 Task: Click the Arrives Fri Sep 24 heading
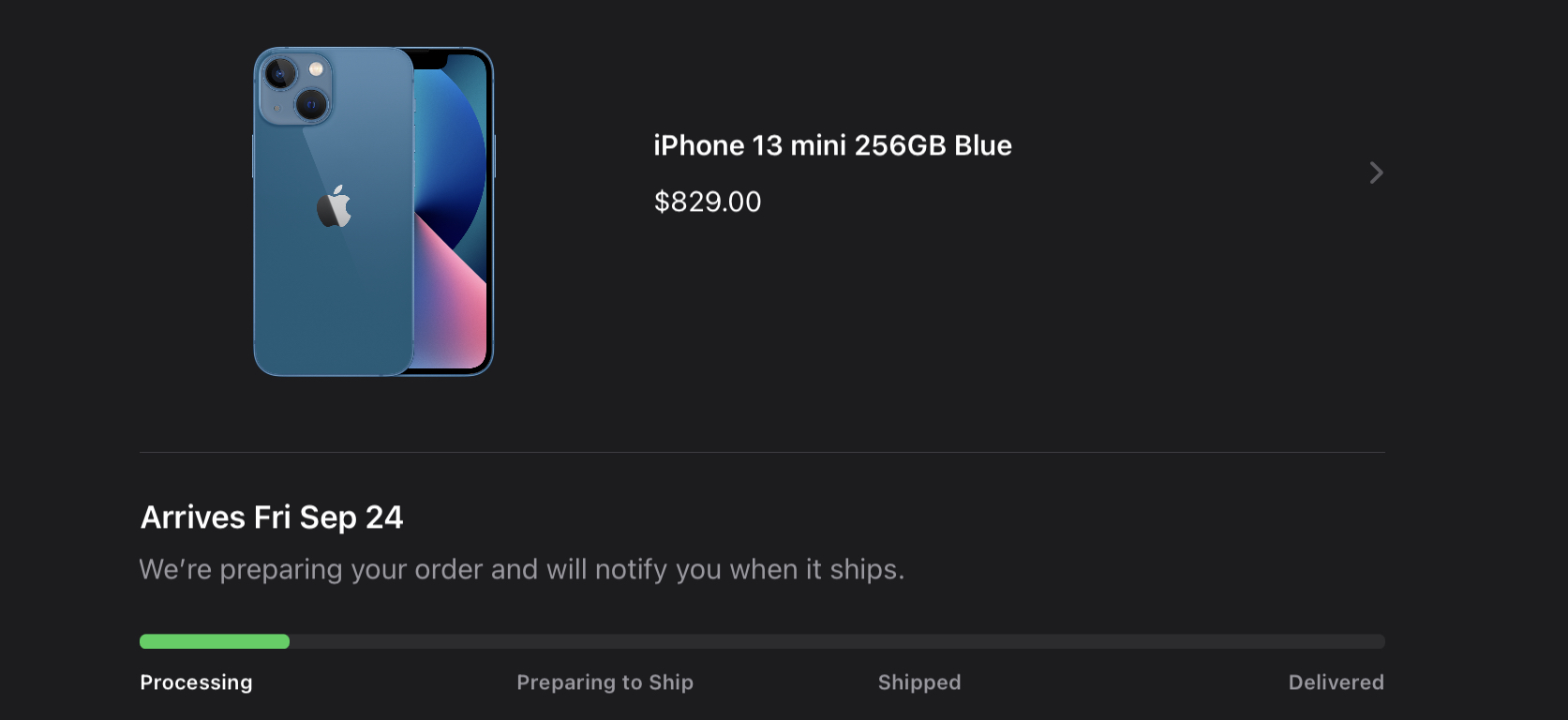272,517
